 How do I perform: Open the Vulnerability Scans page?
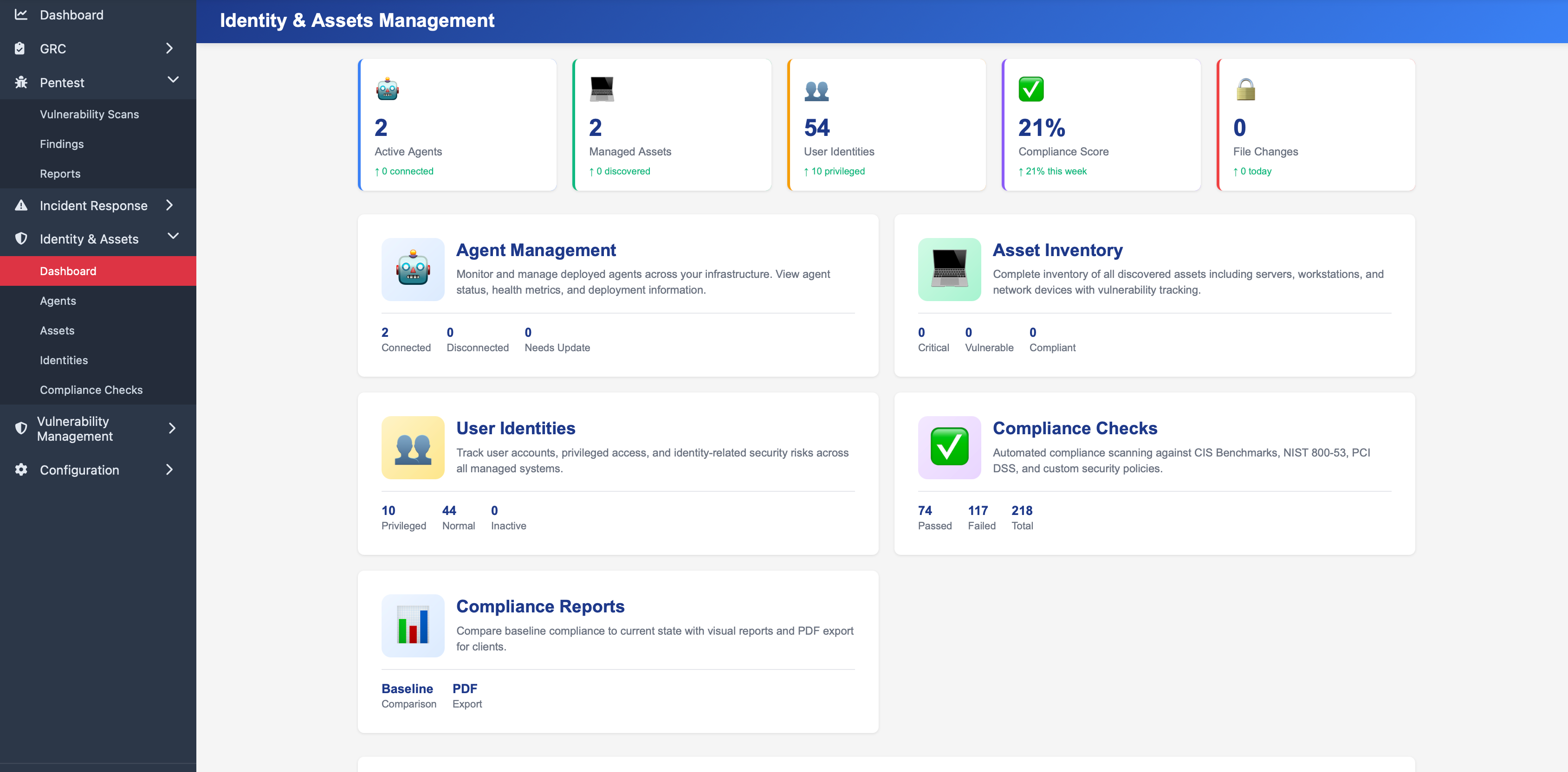click(90, 114)
